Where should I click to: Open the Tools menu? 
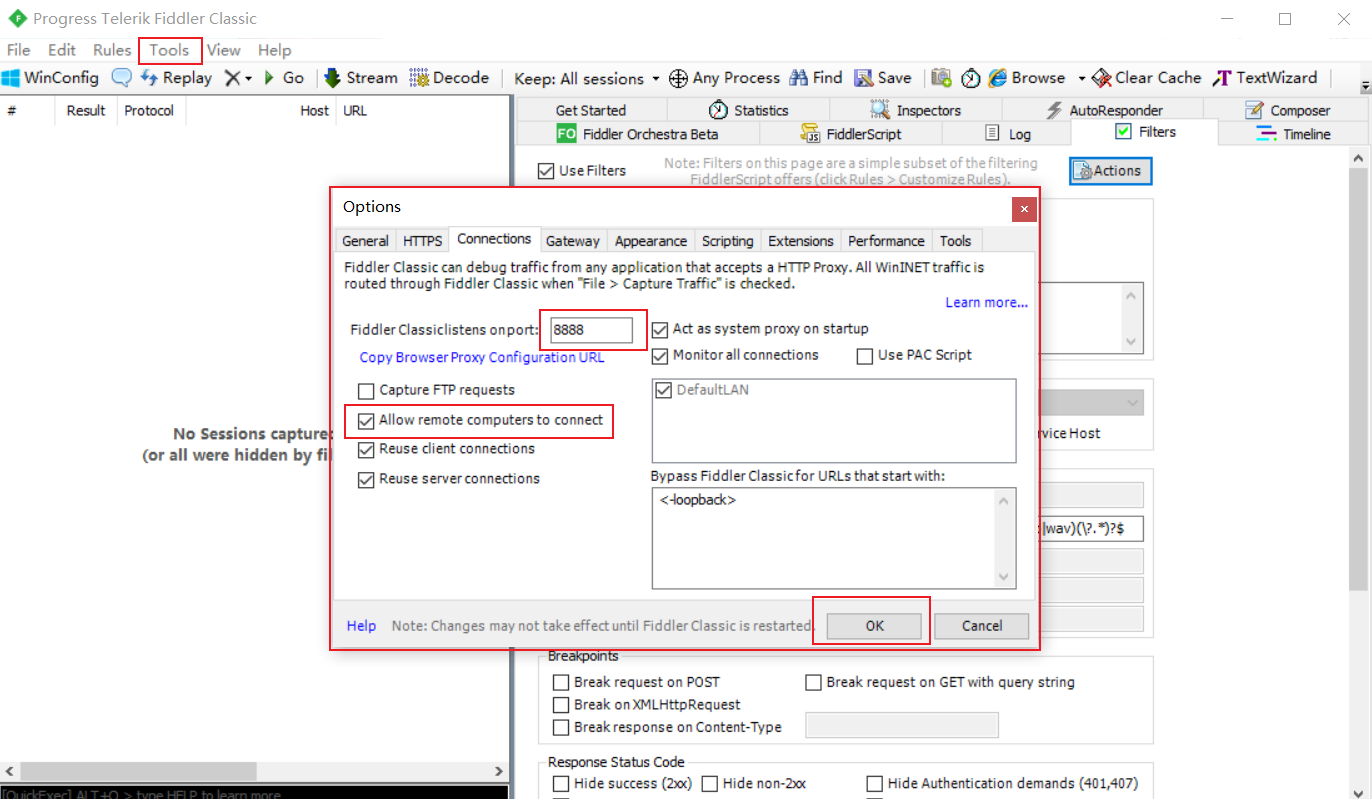click(170, 50)
